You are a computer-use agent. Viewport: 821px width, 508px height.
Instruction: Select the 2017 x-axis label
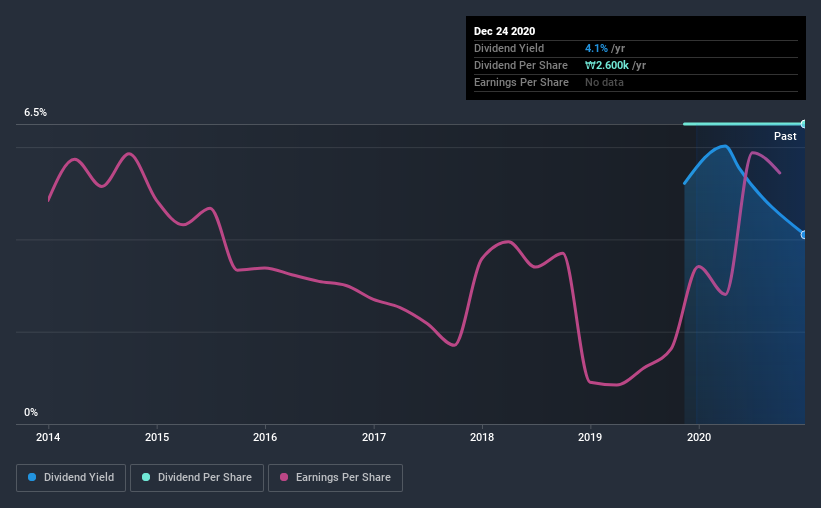pyautogui.click(x=374, y=437)
